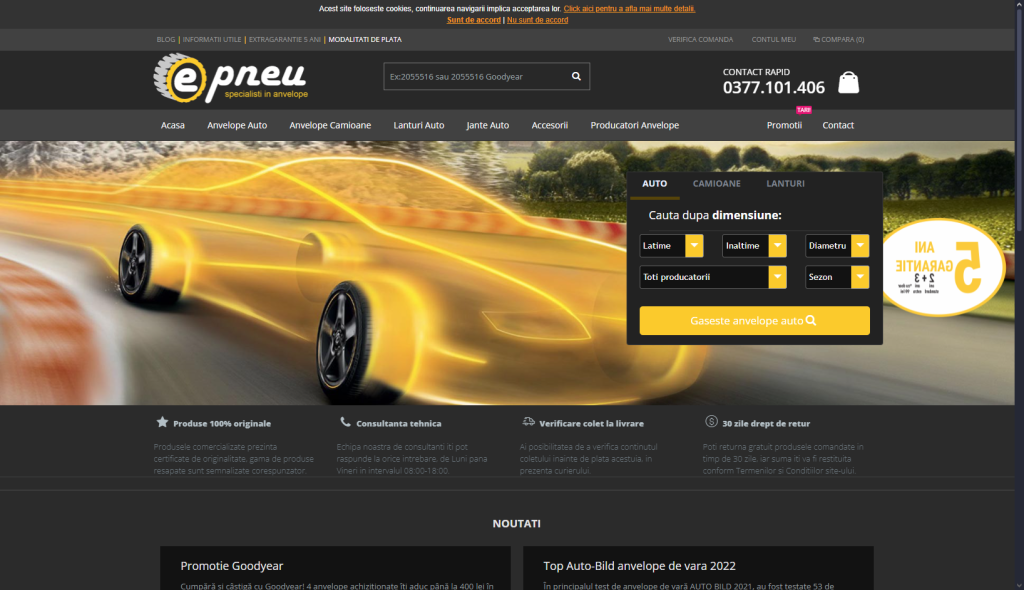Open the VERIFICA COMANDA link

coord(700,39)
